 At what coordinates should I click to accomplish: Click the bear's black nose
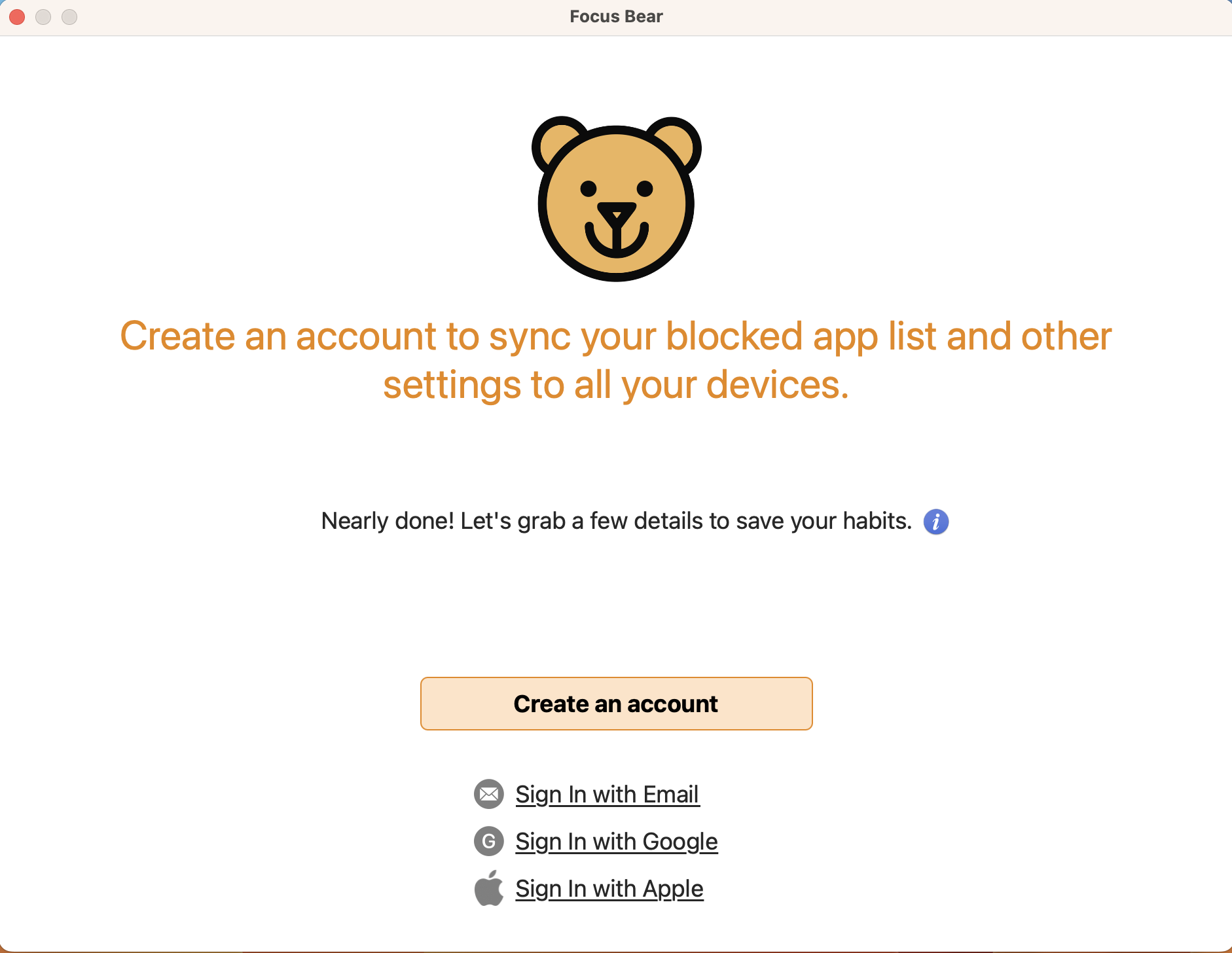[x=616, y=213]
